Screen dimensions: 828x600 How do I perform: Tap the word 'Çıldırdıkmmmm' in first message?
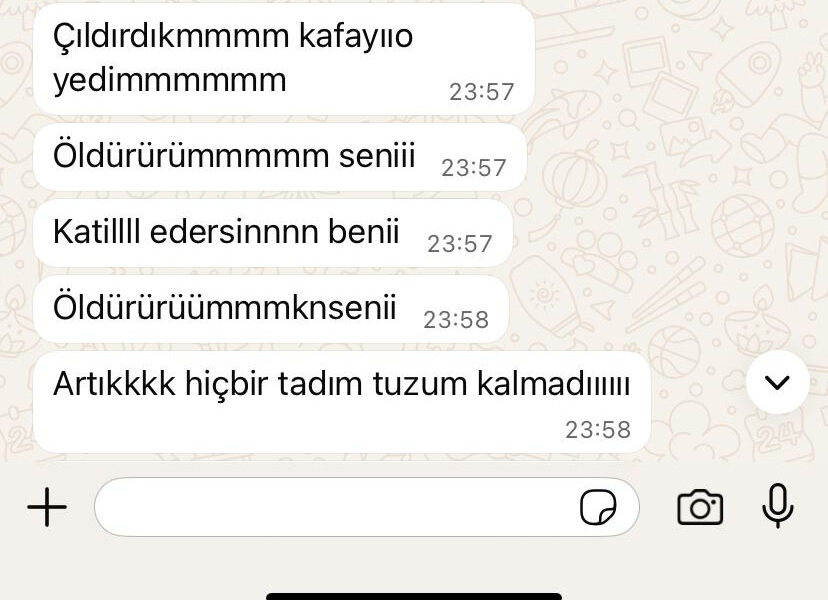point(171,38)
